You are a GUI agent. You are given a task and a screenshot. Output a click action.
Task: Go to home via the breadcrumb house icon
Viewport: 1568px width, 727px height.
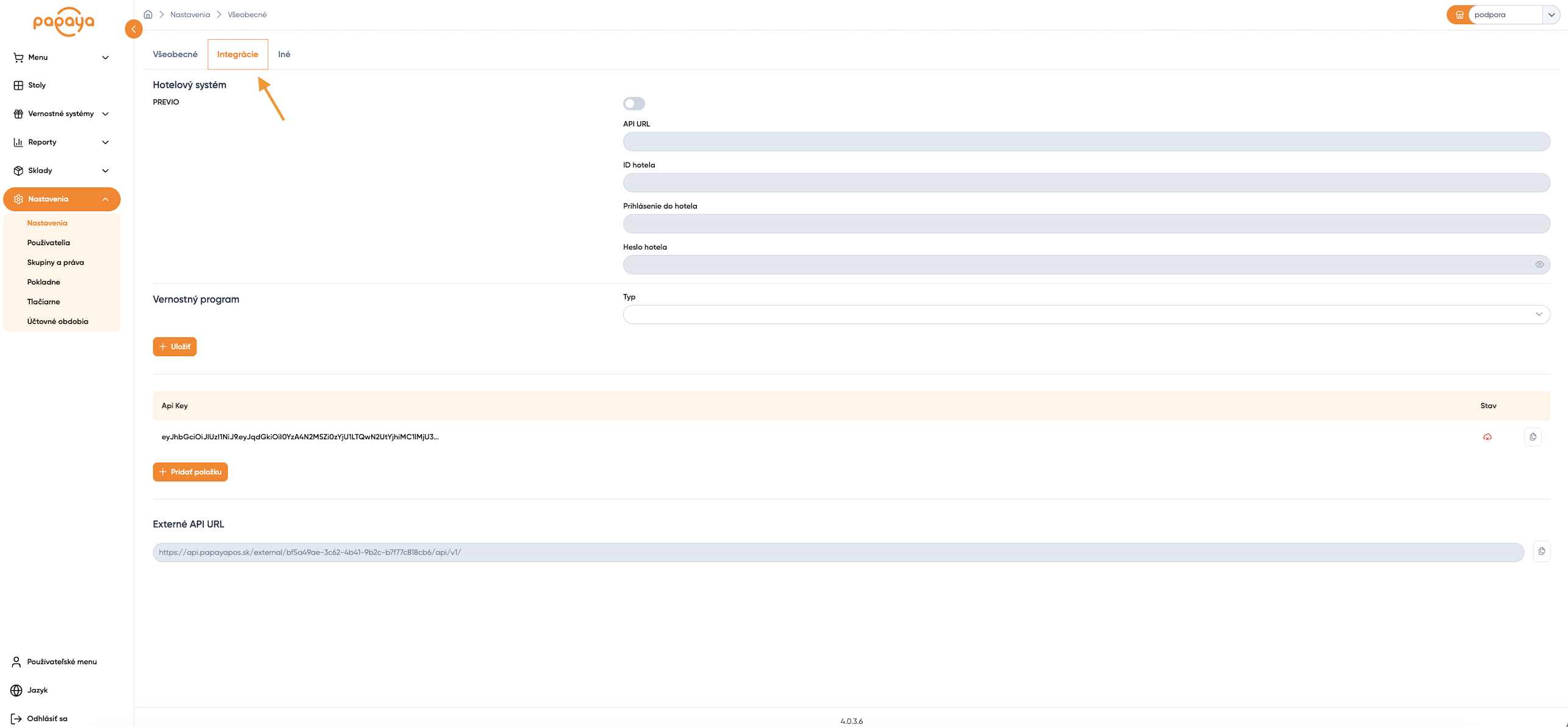tap(148, 15)
